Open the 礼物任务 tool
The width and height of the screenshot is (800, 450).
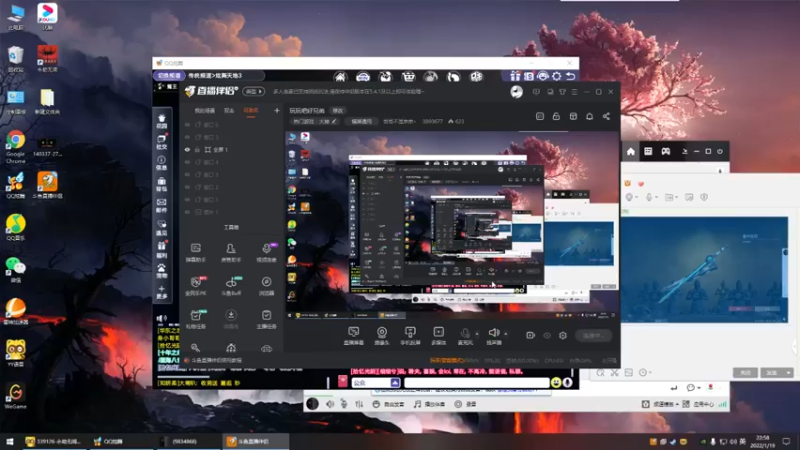[x=195, y=319]
